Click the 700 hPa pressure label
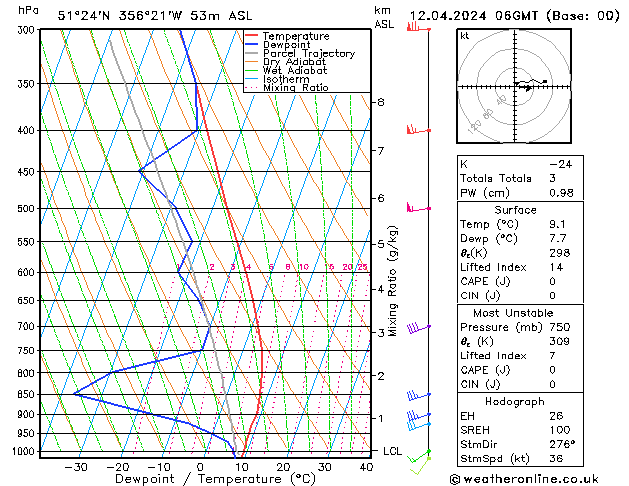Viewport: 629px width, 486px height. pos(28,326)
